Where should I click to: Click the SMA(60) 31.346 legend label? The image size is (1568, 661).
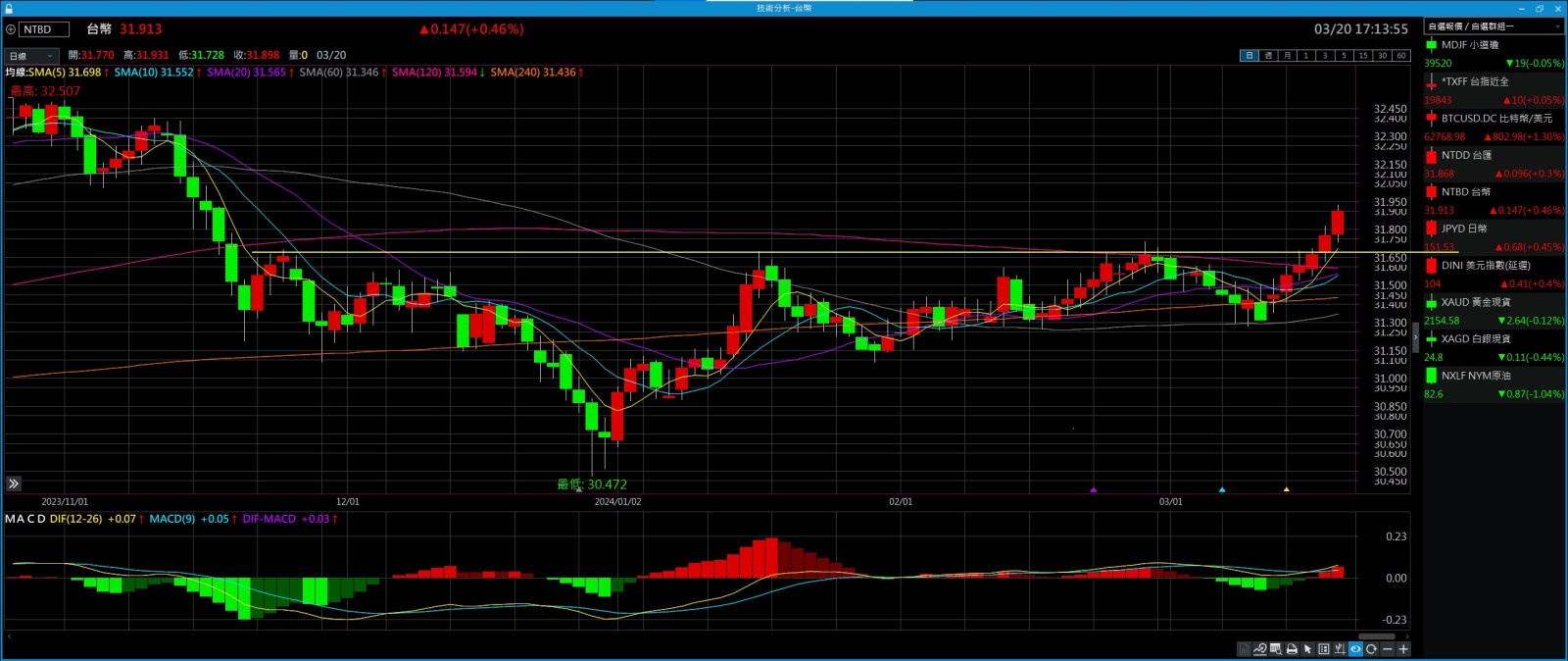click(339, 73)
